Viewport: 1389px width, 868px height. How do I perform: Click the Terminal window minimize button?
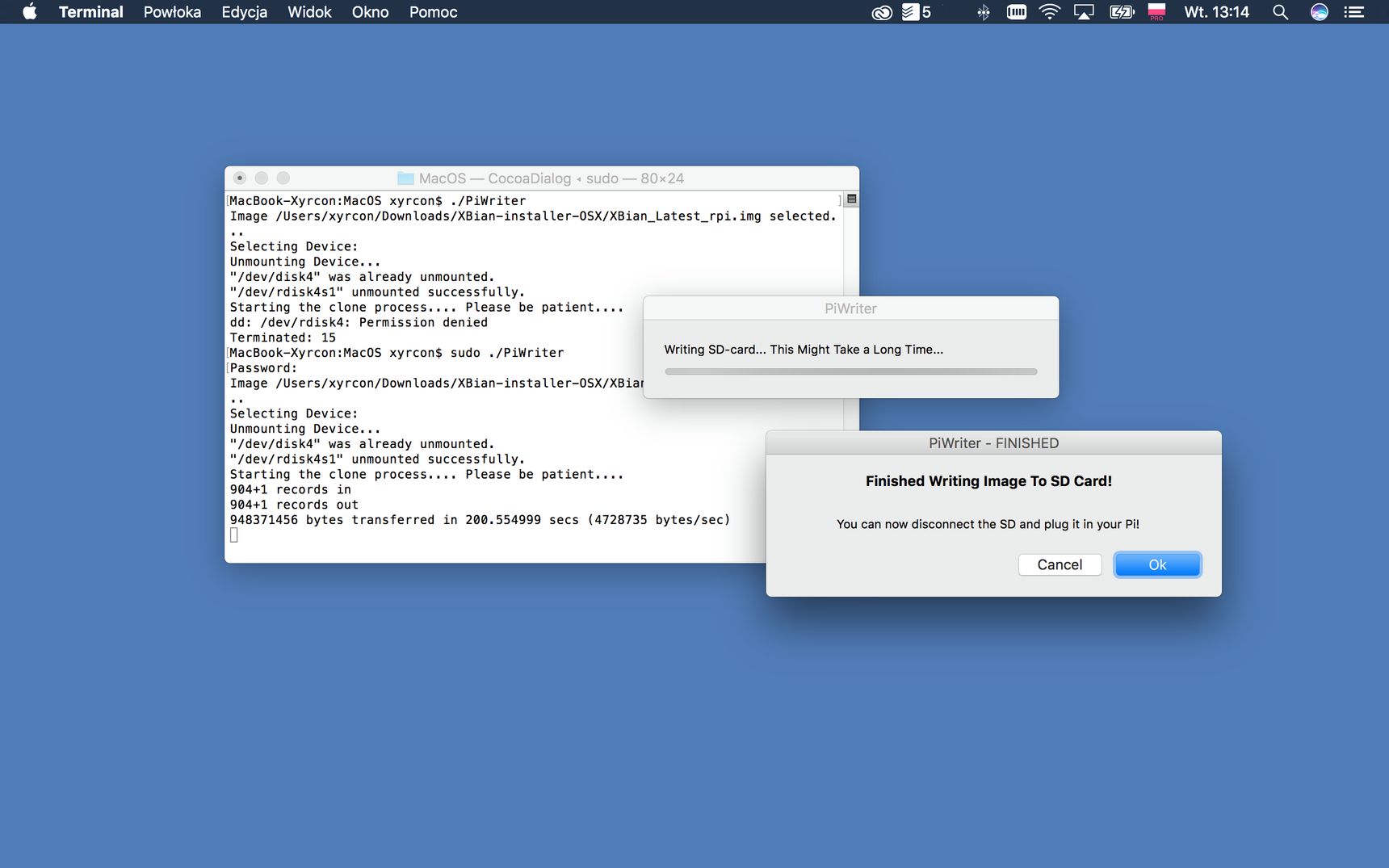point(262,178)
